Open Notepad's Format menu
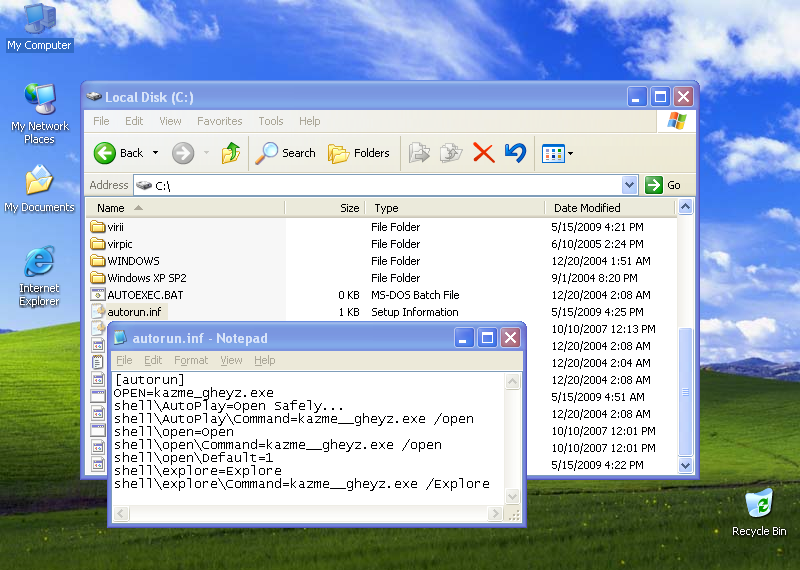This screenshot has height=570, width=800. pyautogui.click(x=191, y=360)
